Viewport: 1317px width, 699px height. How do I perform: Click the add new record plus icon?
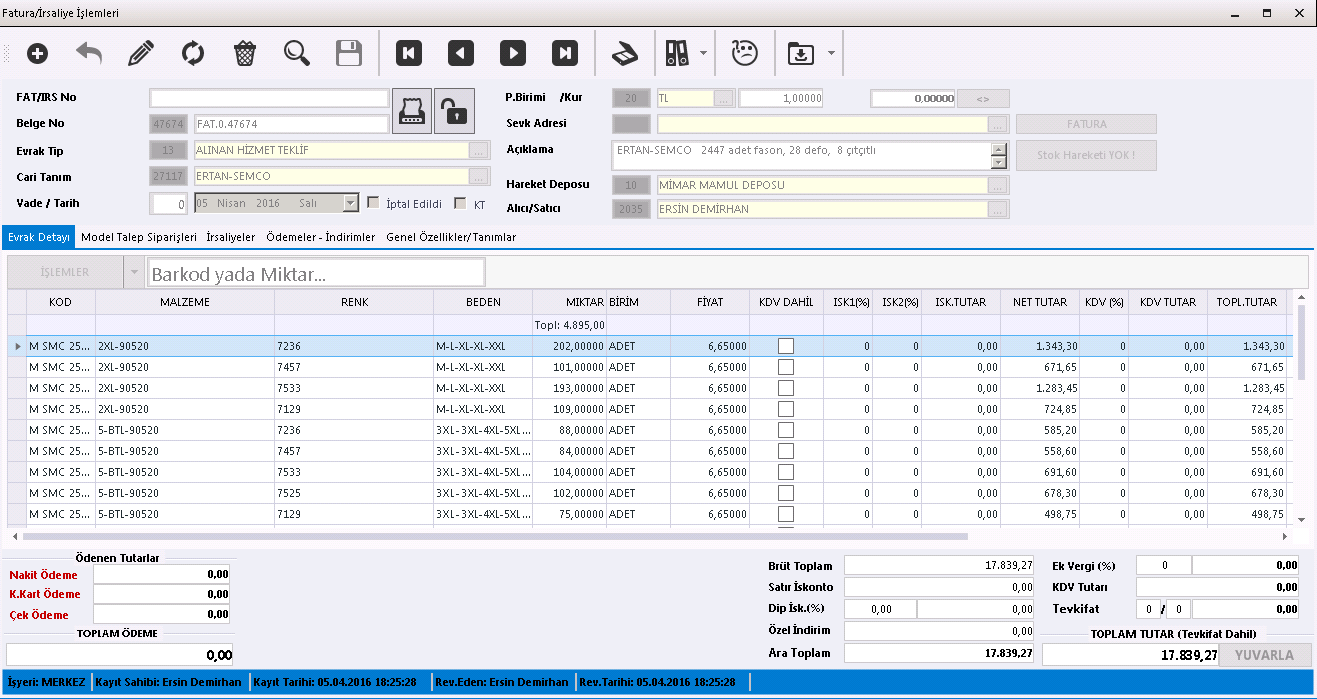point(37,53)
